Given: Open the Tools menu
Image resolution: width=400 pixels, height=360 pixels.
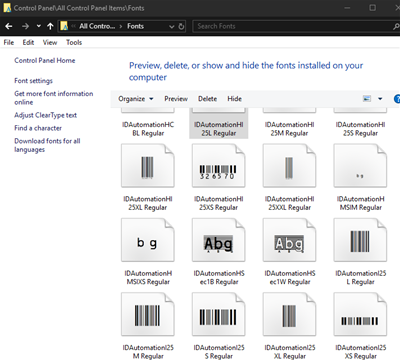Looking at the screenshot, I should point(74,42).
